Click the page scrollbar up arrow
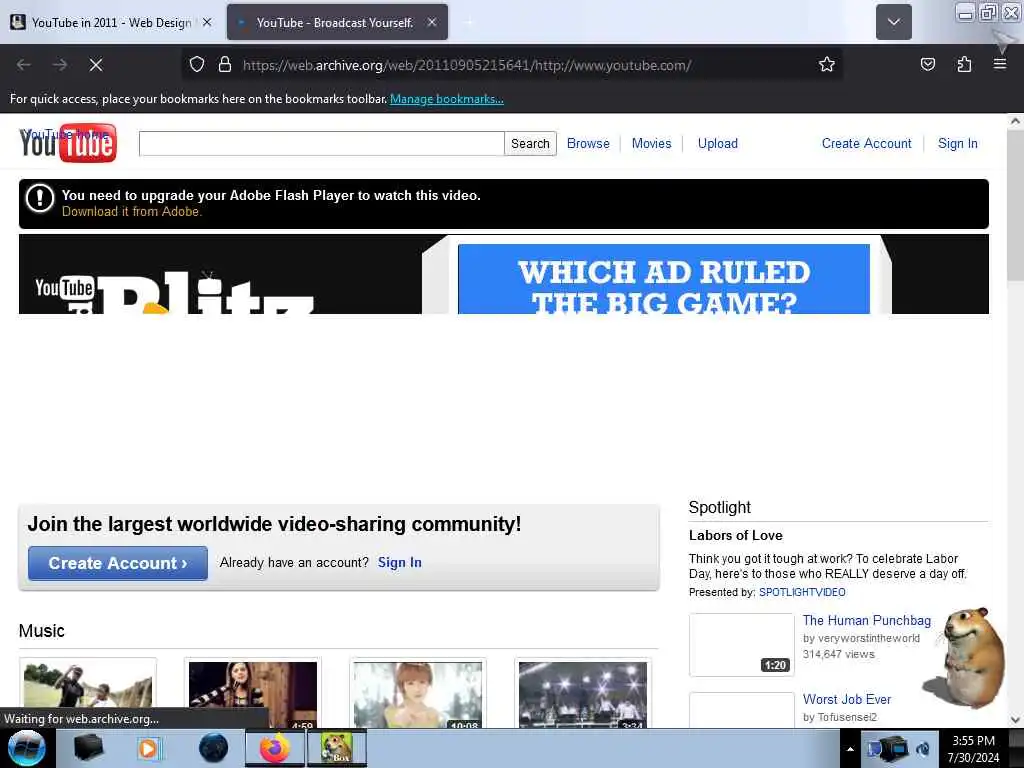 point(1015,121)
